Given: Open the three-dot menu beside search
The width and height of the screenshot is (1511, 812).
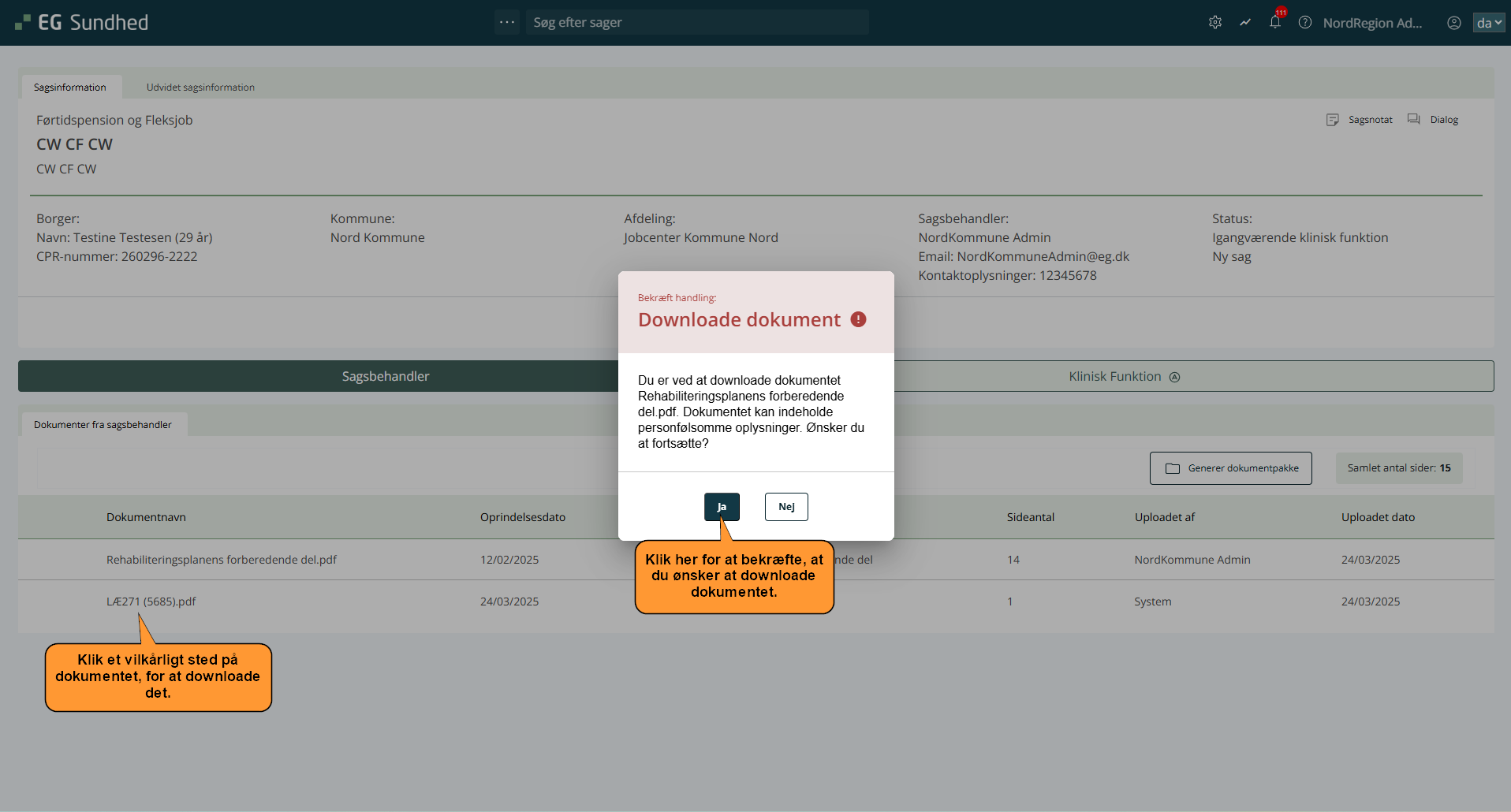Looking at the screenshot, I should pyautogui.click(x=507, y=22).
